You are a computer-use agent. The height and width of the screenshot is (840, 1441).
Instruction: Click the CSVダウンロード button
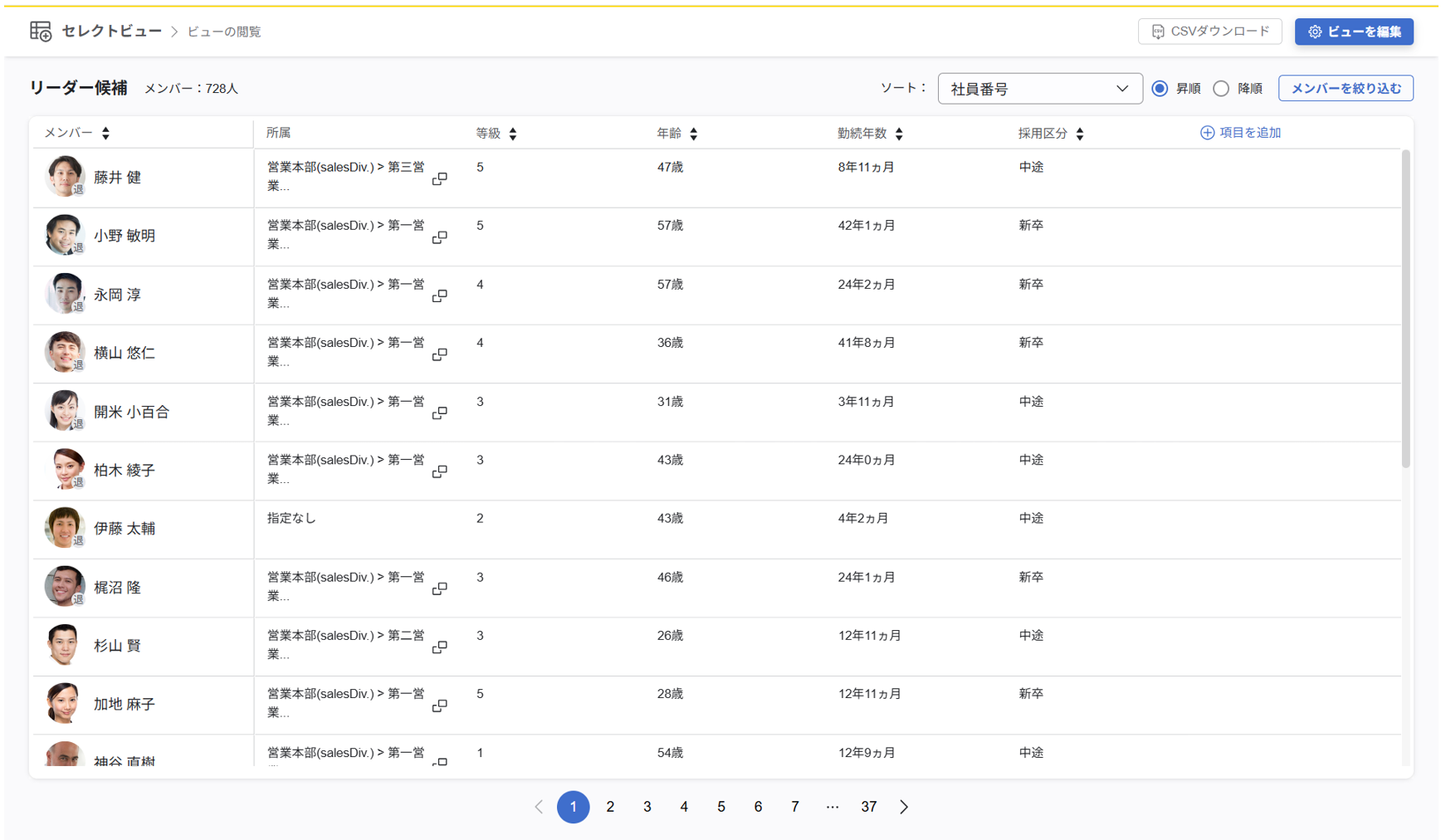tap(1209, 32)
